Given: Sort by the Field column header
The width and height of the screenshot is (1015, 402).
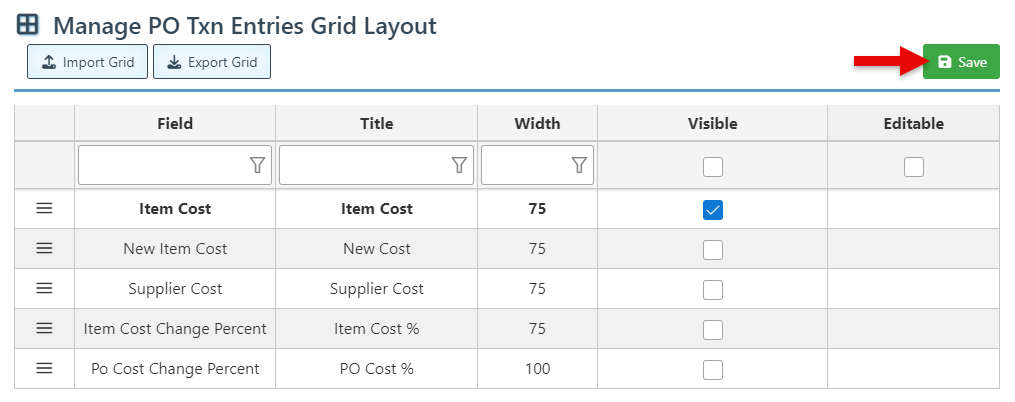Looking at the screenshot, I should tap(175, 124).
